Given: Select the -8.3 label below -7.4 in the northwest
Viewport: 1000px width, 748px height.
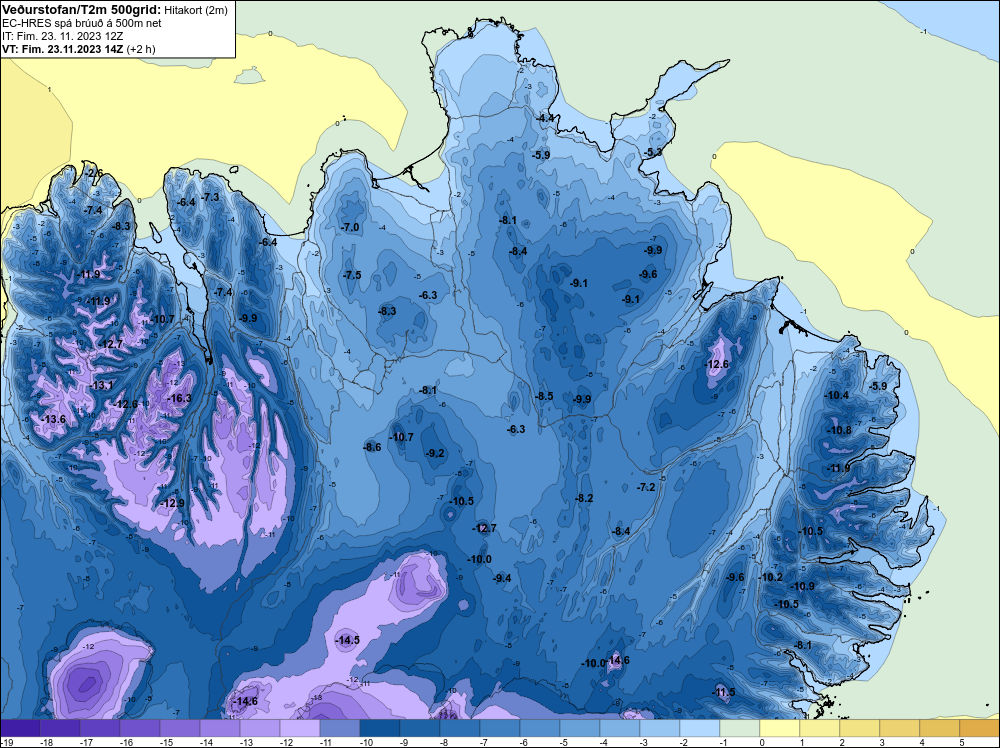Looking at the screenshot, I should [x=121, y=226].
